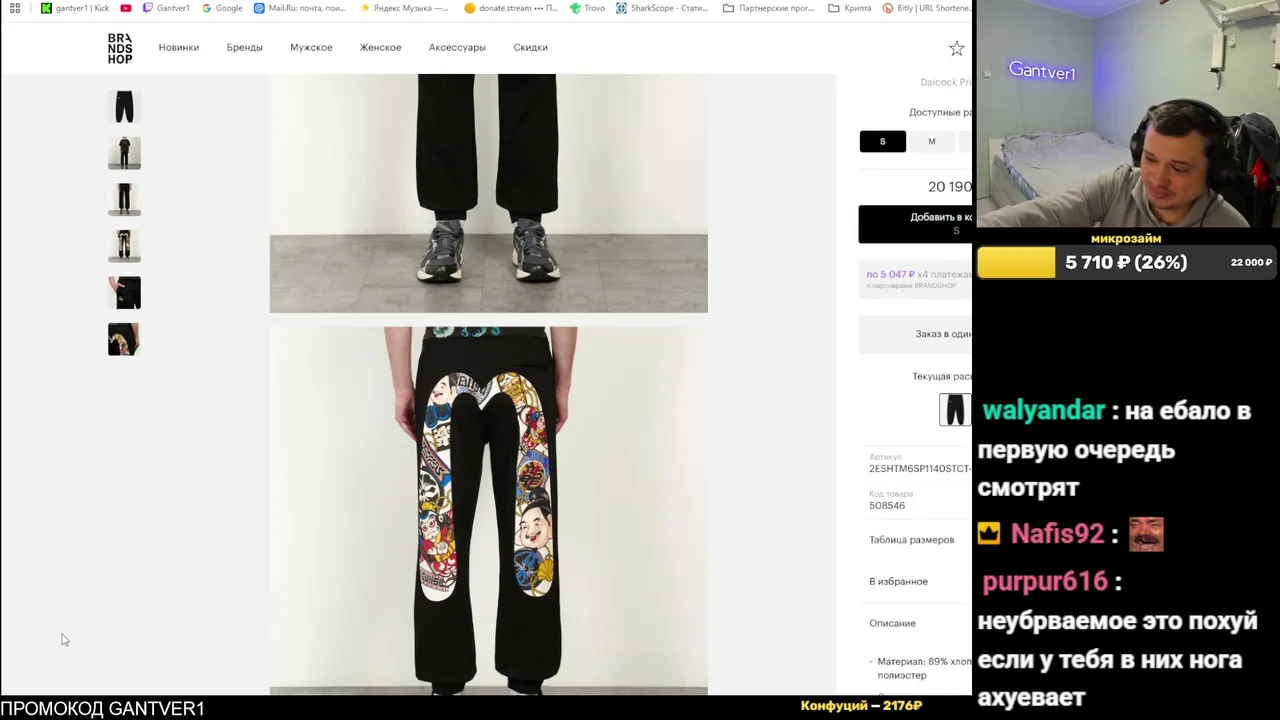1280x720 pixels.
Task: Open the browser apps grid icon
Action: point(15,8)
